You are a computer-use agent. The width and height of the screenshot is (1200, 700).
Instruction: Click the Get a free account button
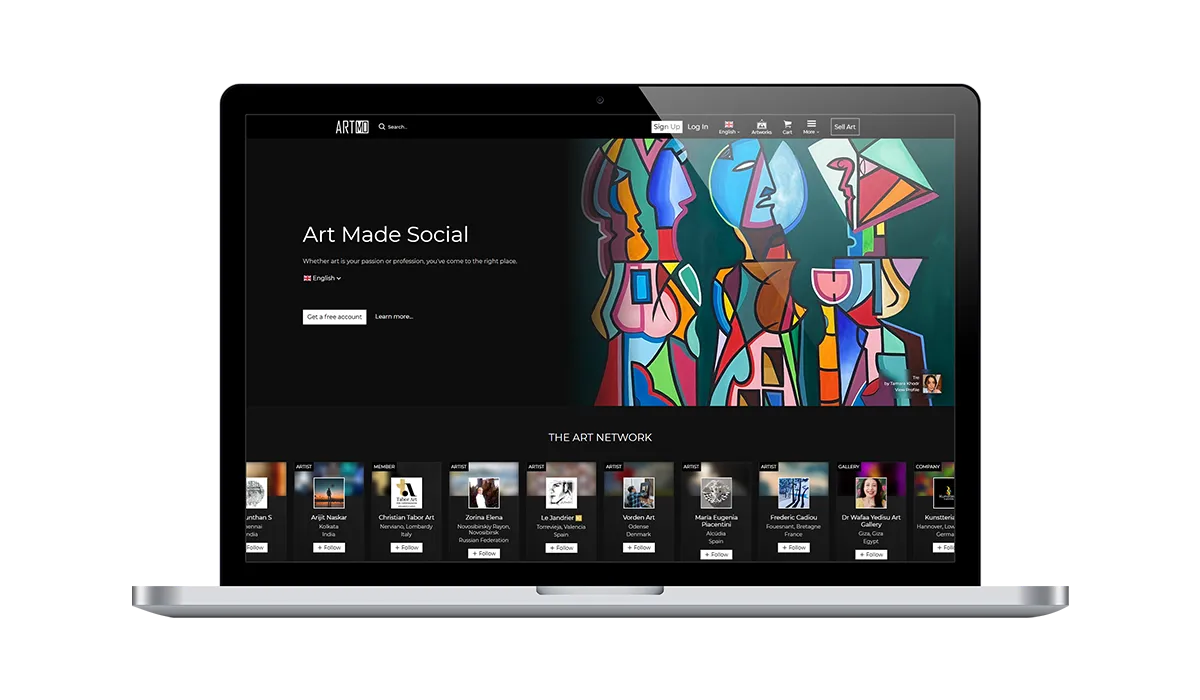[334, 317]
